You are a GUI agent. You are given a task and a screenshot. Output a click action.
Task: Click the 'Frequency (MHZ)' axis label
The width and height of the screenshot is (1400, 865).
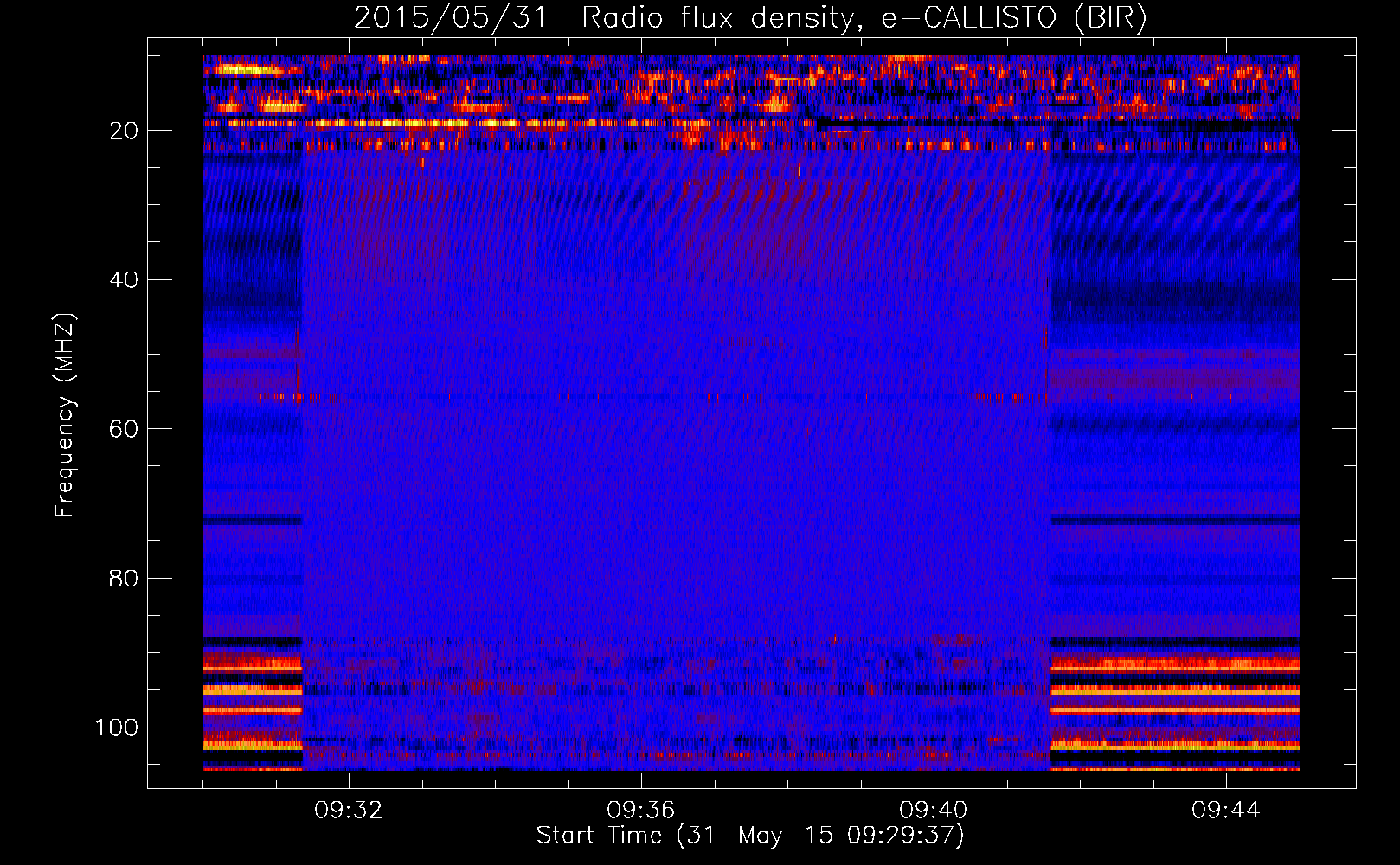coord(65,414)
